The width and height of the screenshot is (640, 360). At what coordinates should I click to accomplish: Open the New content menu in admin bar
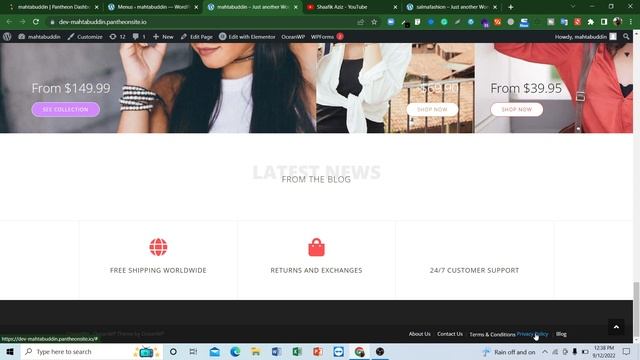click(x=163, y=37)
